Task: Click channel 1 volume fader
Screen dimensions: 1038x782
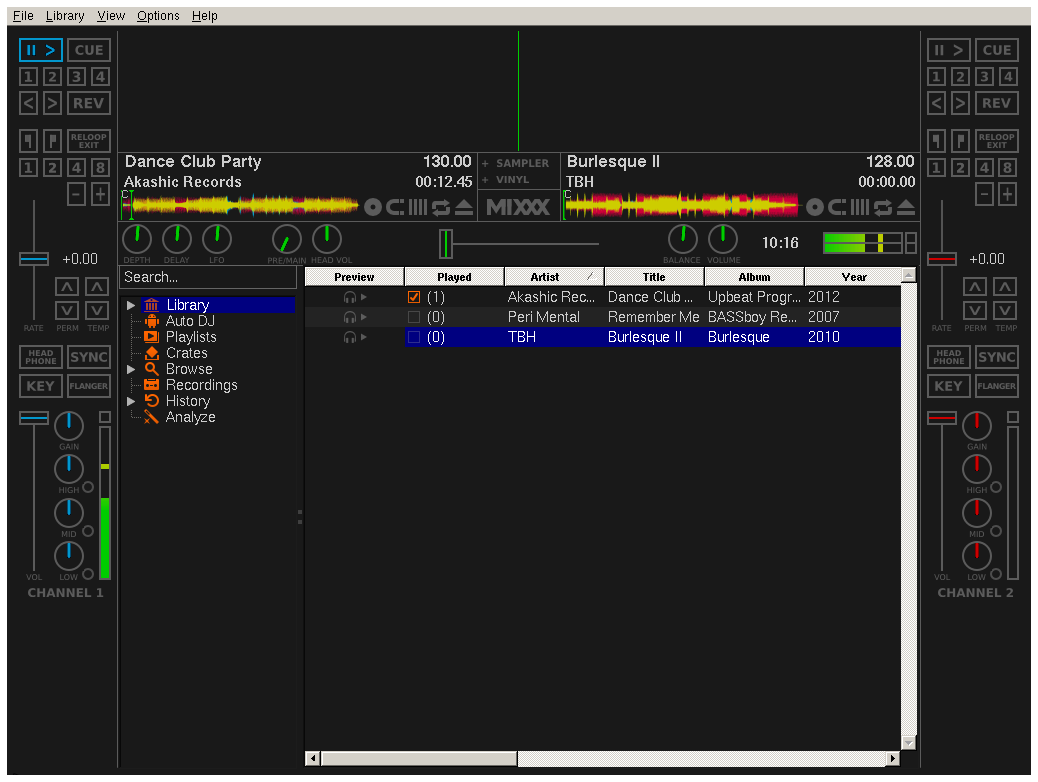Action: [34, 418]
